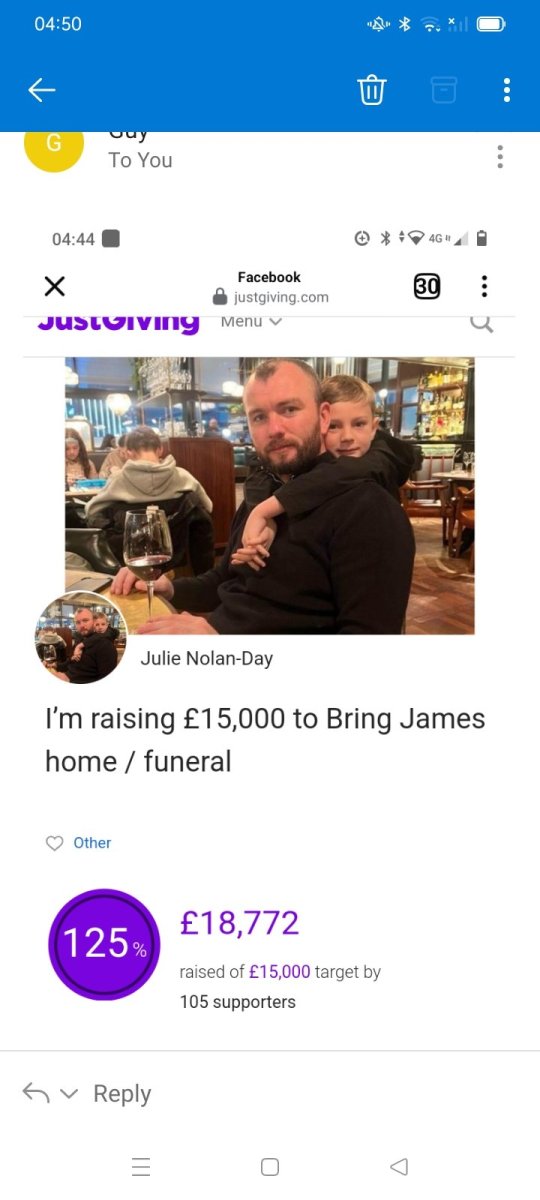Tap the 125% progress circle
Image resolution: width=540 pixels, height=1200 pixels.
tap(104, 944)
